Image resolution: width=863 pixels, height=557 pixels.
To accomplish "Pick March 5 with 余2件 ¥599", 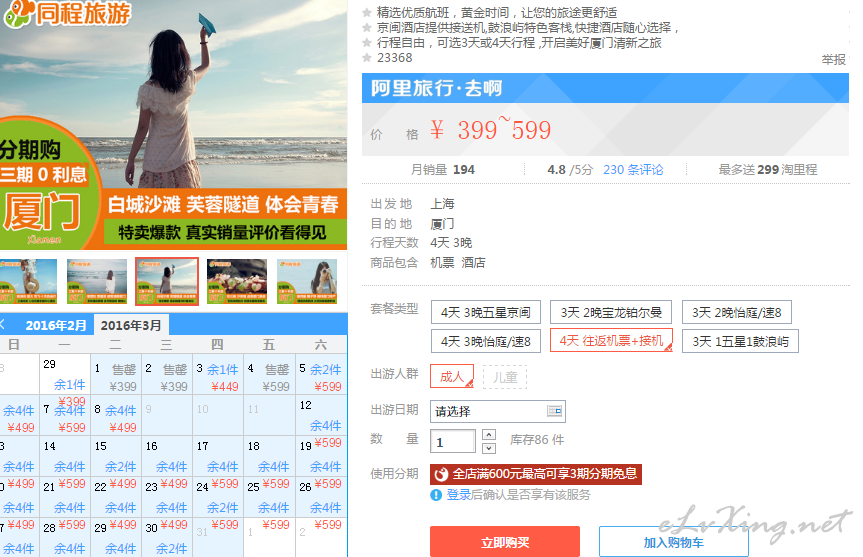I will click(321, 376).
